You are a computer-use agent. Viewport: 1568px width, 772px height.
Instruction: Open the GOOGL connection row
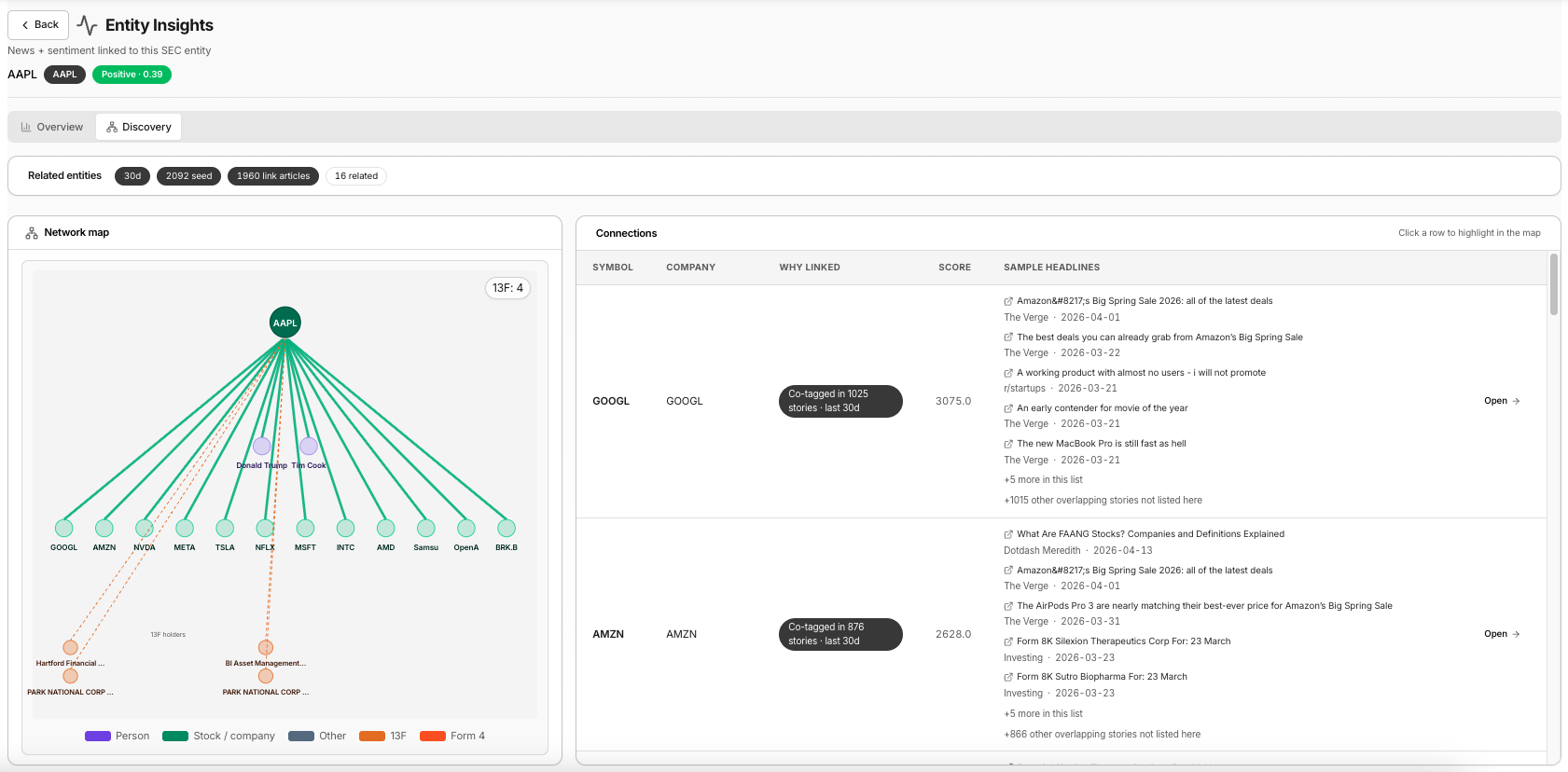click(x=1502, y=401)
